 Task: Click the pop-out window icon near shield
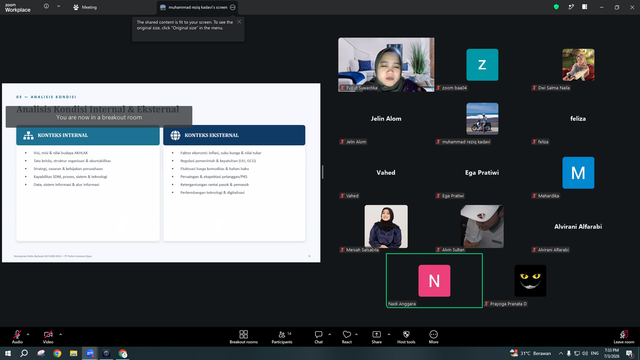[x=571, y=7]
